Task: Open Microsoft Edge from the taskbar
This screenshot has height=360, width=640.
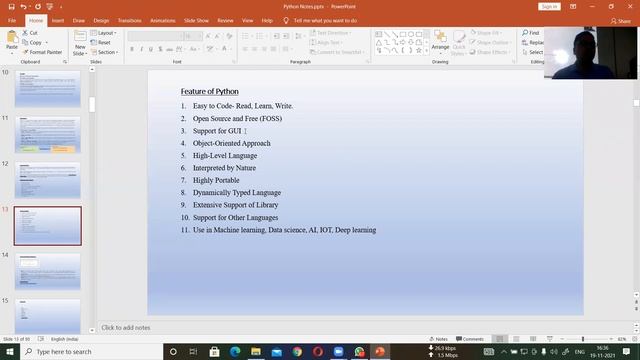Action: point(235,351)
